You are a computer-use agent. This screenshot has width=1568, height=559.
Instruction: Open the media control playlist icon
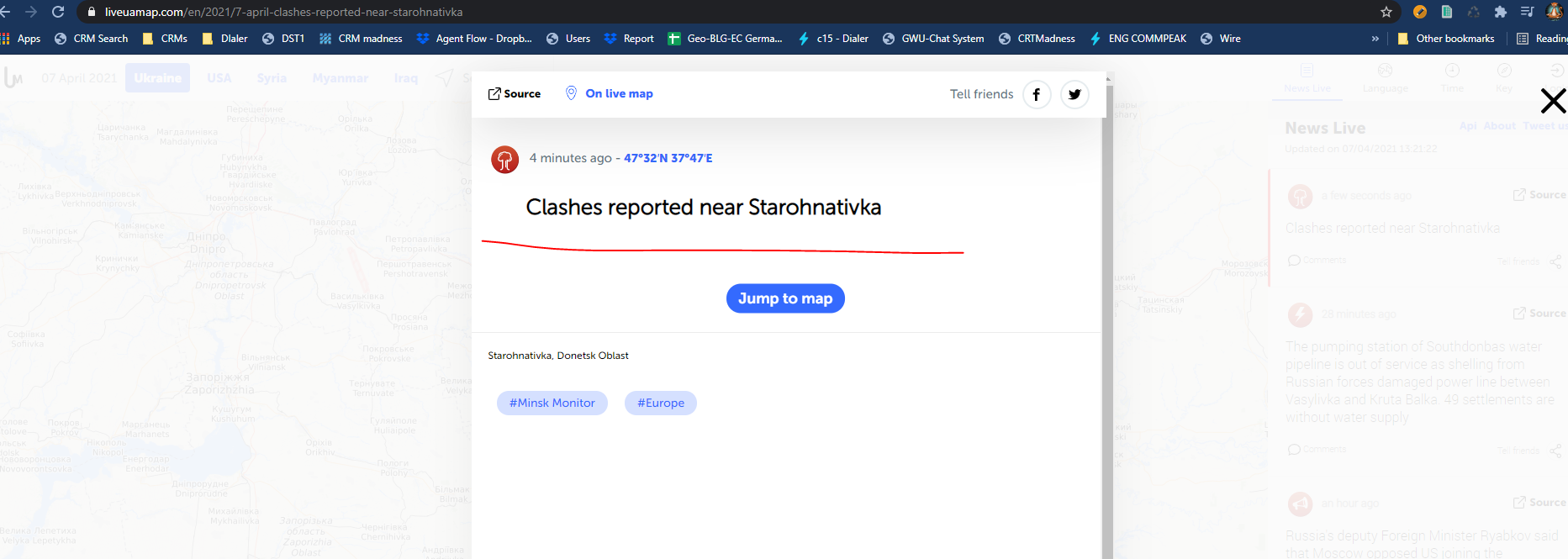coord(1528,12)
